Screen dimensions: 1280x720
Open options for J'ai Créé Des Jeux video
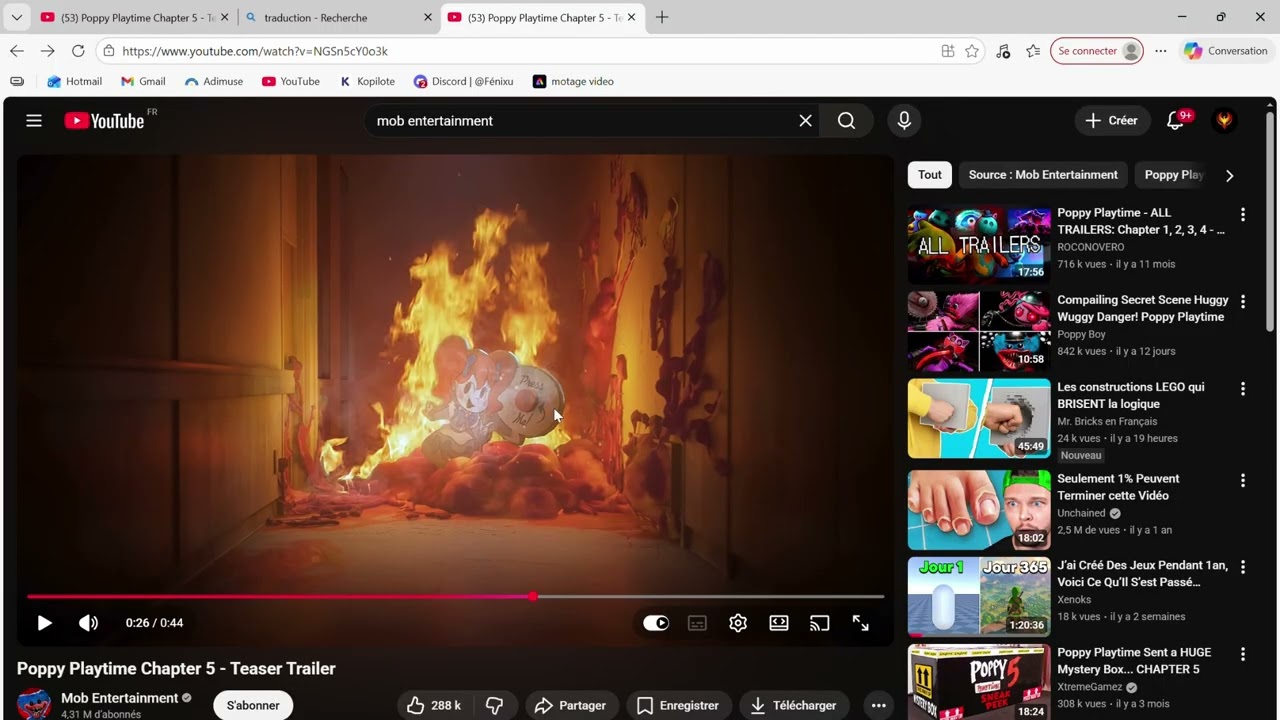[x=1243, y=567]
